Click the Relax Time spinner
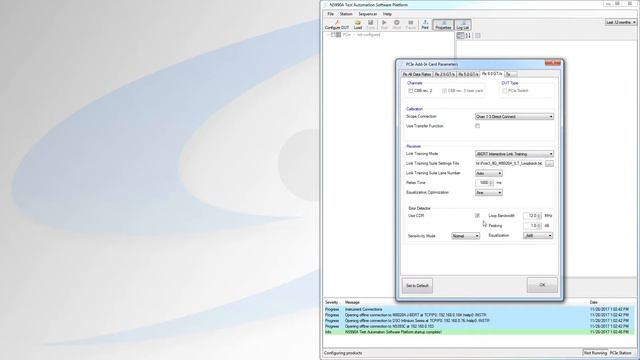This screenshot has width=640, height=360. tap(484, 183)
